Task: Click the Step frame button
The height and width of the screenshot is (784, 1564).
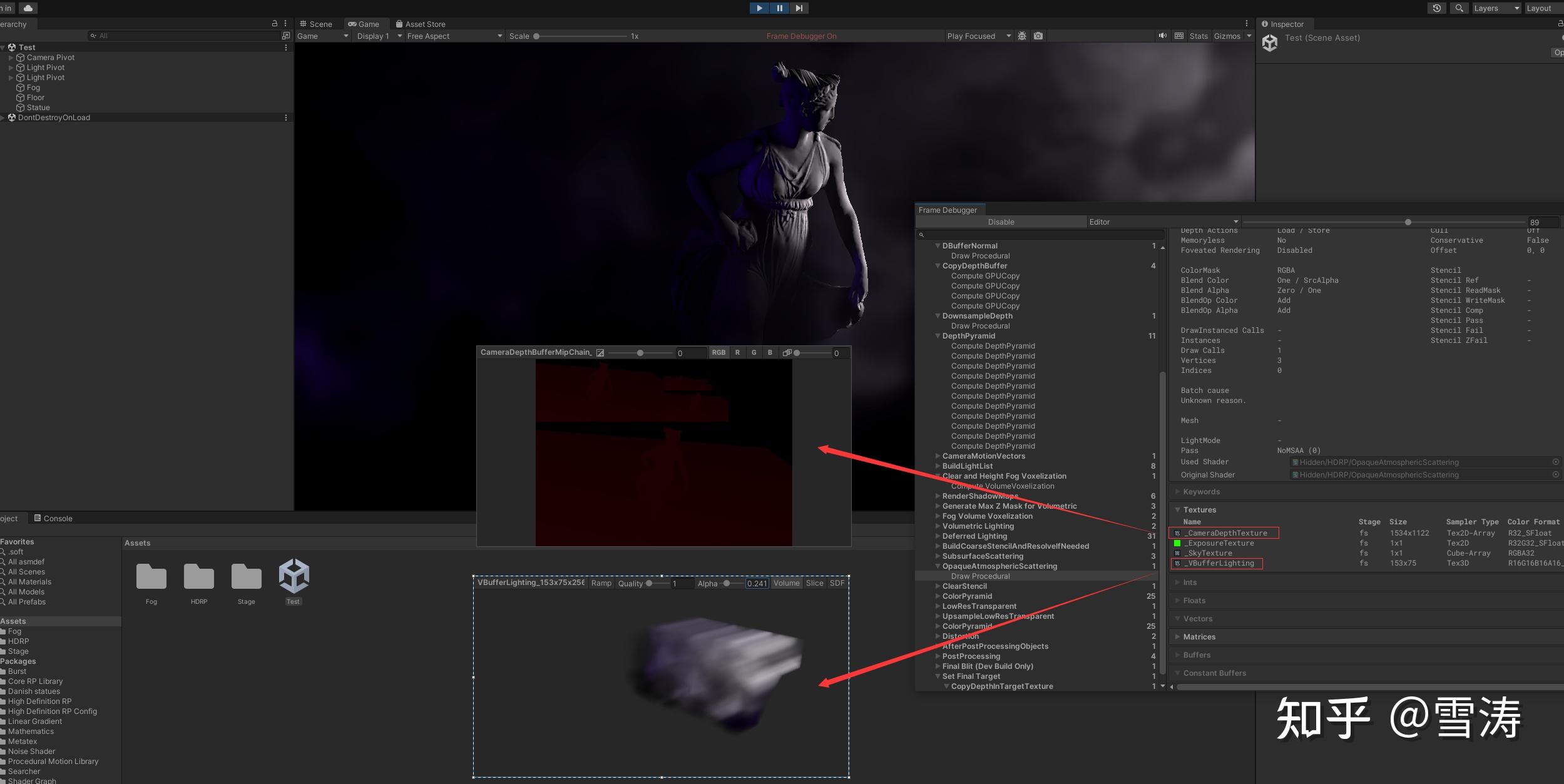Action: pos(799,8)
